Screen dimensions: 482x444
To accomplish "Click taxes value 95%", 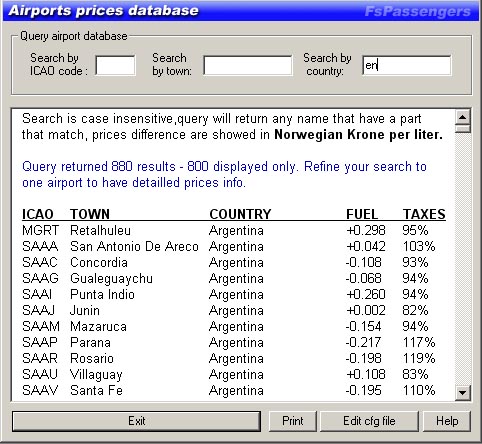I will click(415, 231).
